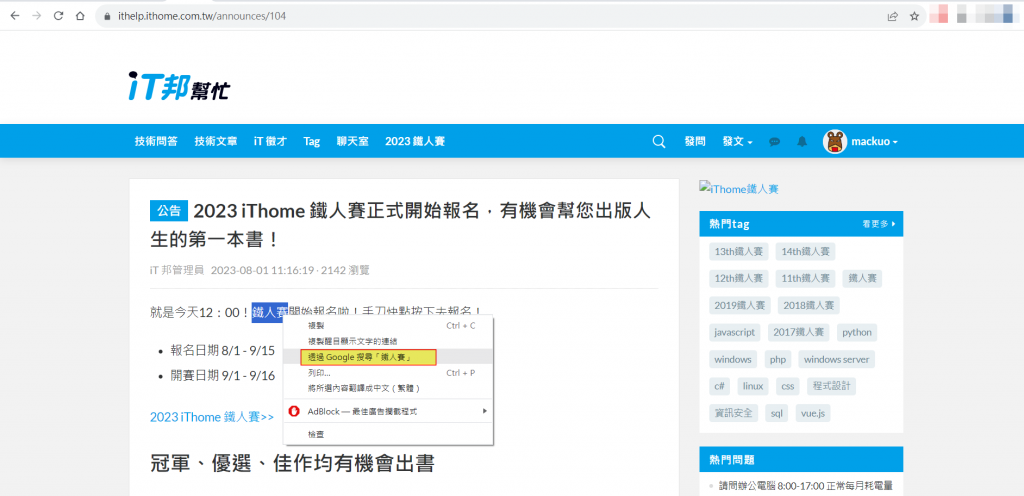Image resolution: width=1024 pixels, height=496 pixels.
Task: Open the search magnifier in the nav bar
Action: [659, 141]
